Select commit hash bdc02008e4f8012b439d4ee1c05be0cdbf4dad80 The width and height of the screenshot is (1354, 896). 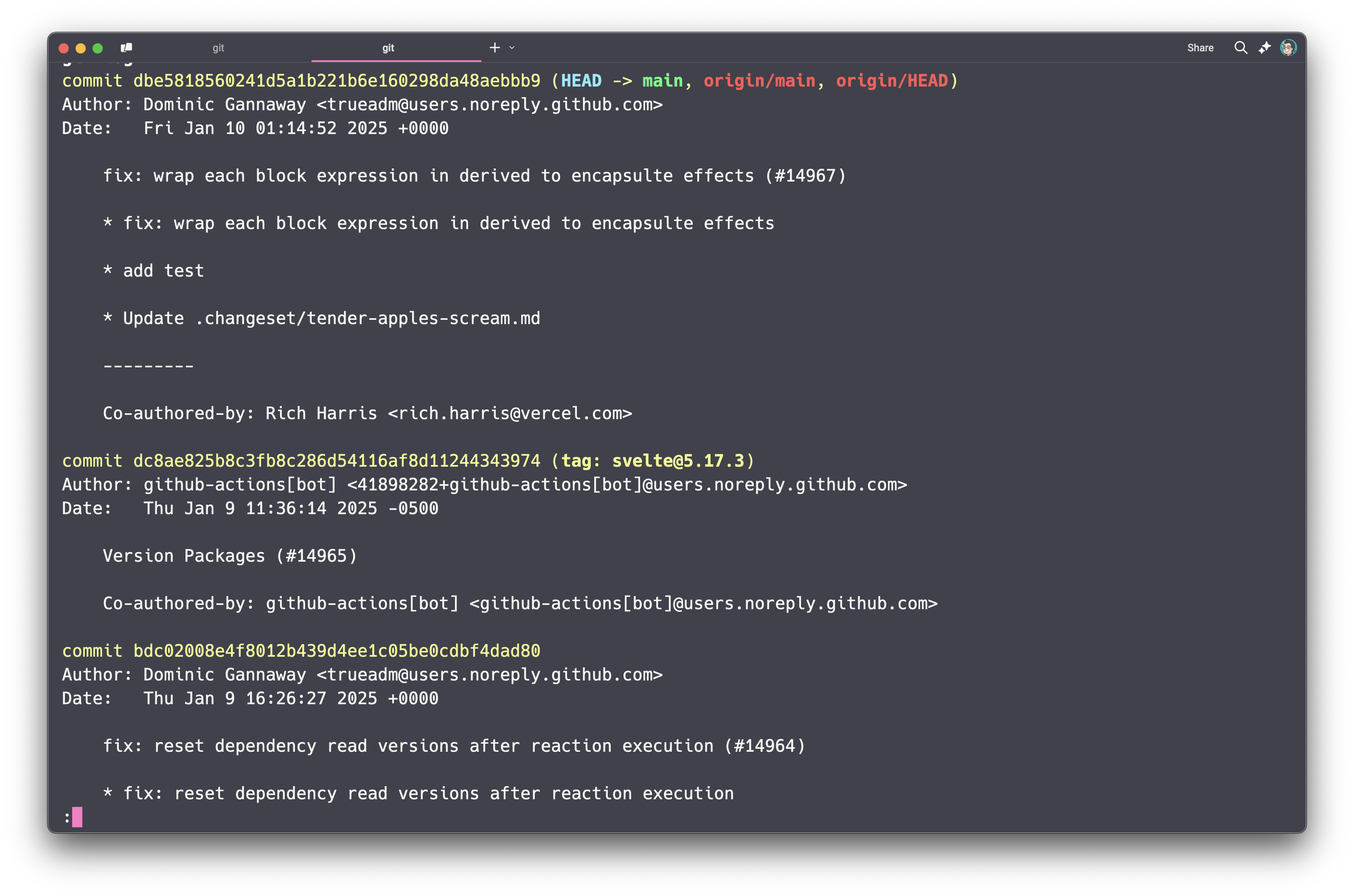click(x=337, y=650)
